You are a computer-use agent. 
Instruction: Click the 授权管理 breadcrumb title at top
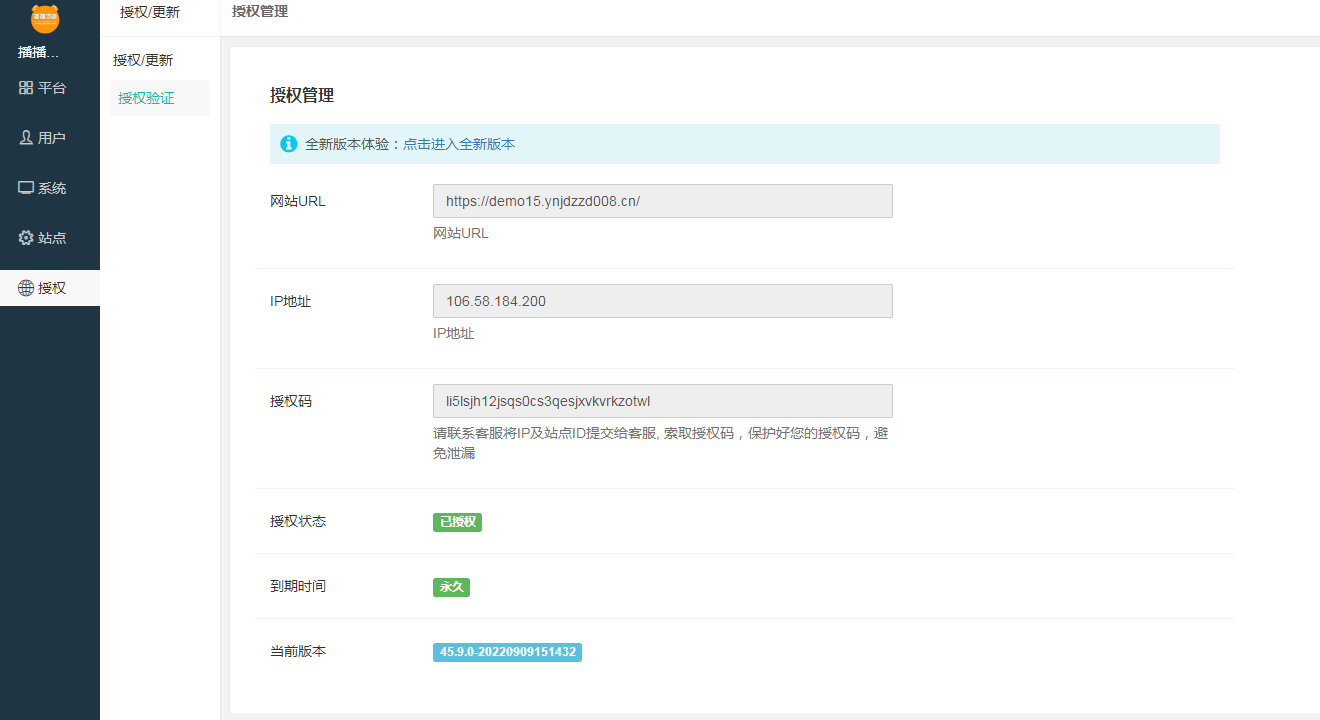pyautogui.click(x=260, y=12)
